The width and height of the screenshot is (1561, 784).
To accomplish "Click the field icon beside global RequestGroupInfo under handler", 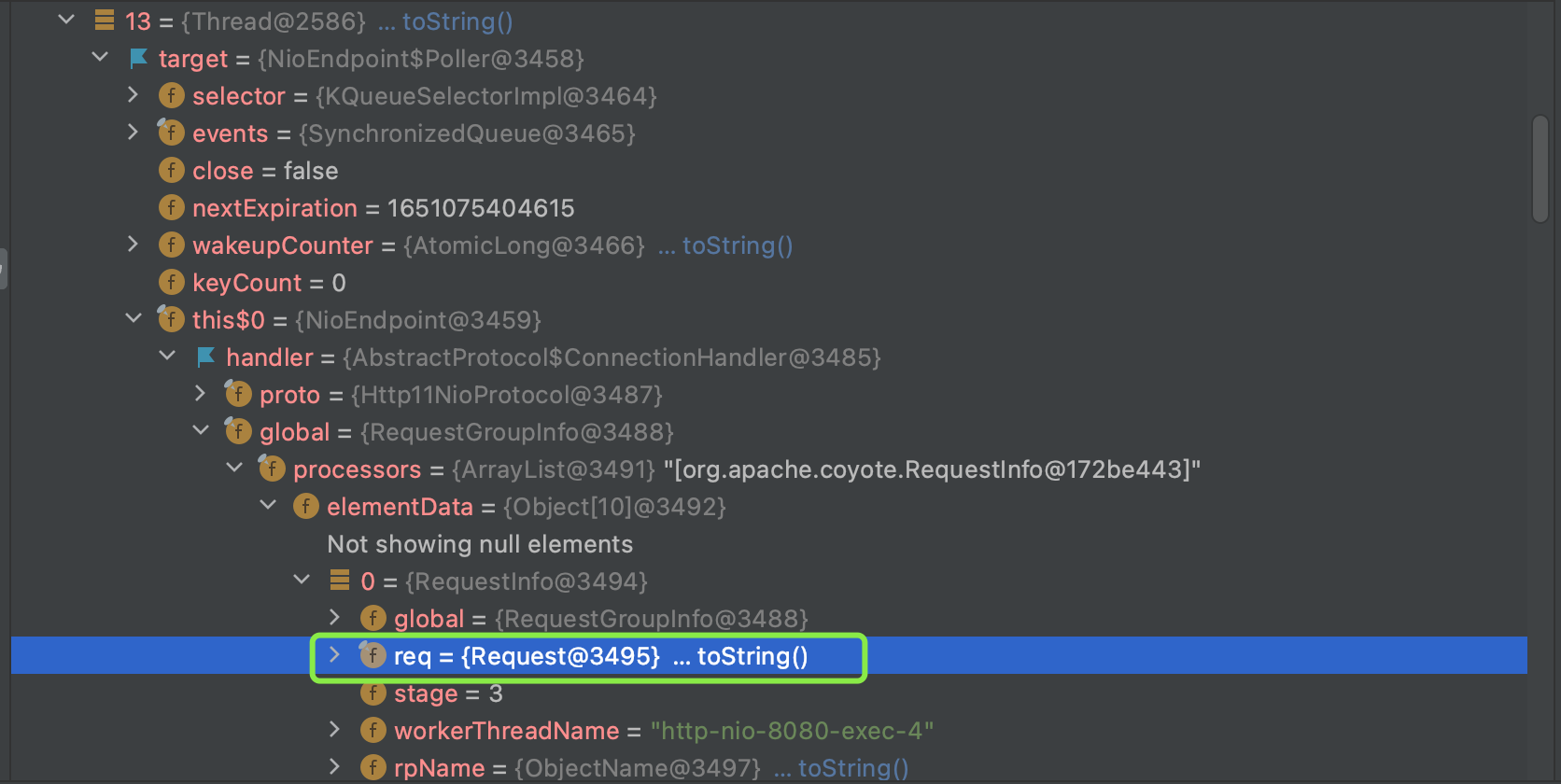I will tap(238, 430).
